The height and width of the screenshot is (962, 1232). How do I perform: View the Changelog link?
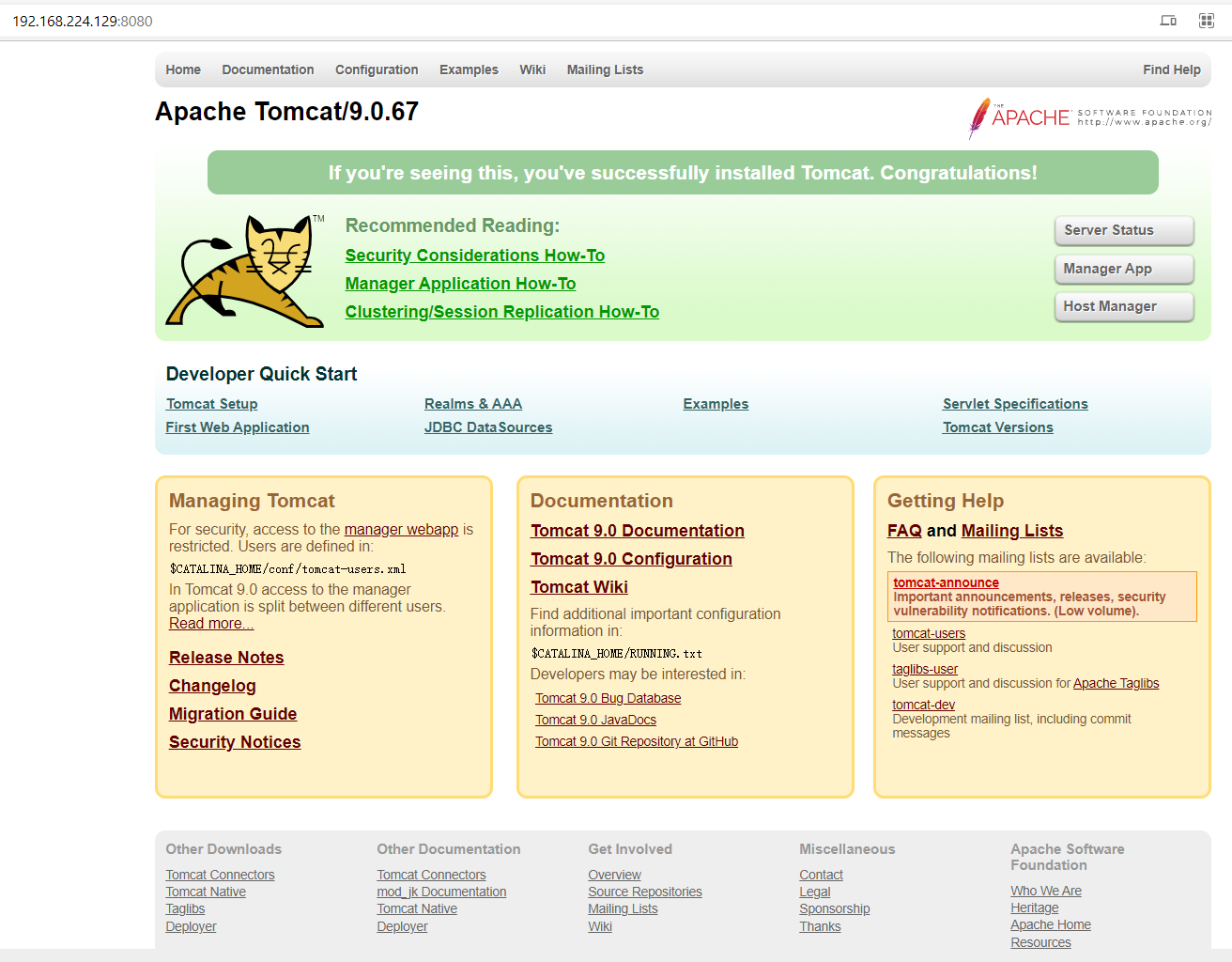tap(212, 686)
